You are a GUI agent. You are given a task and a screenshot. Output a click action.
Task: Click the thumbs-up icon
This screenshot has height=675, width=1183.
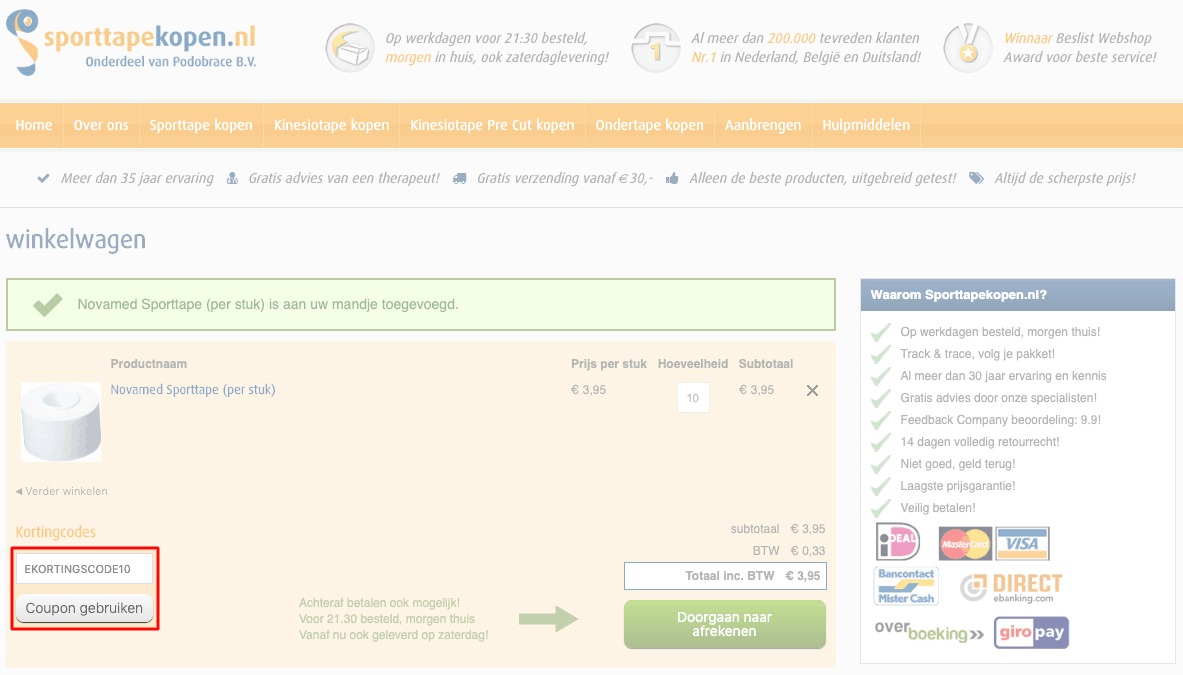(672, 179)
